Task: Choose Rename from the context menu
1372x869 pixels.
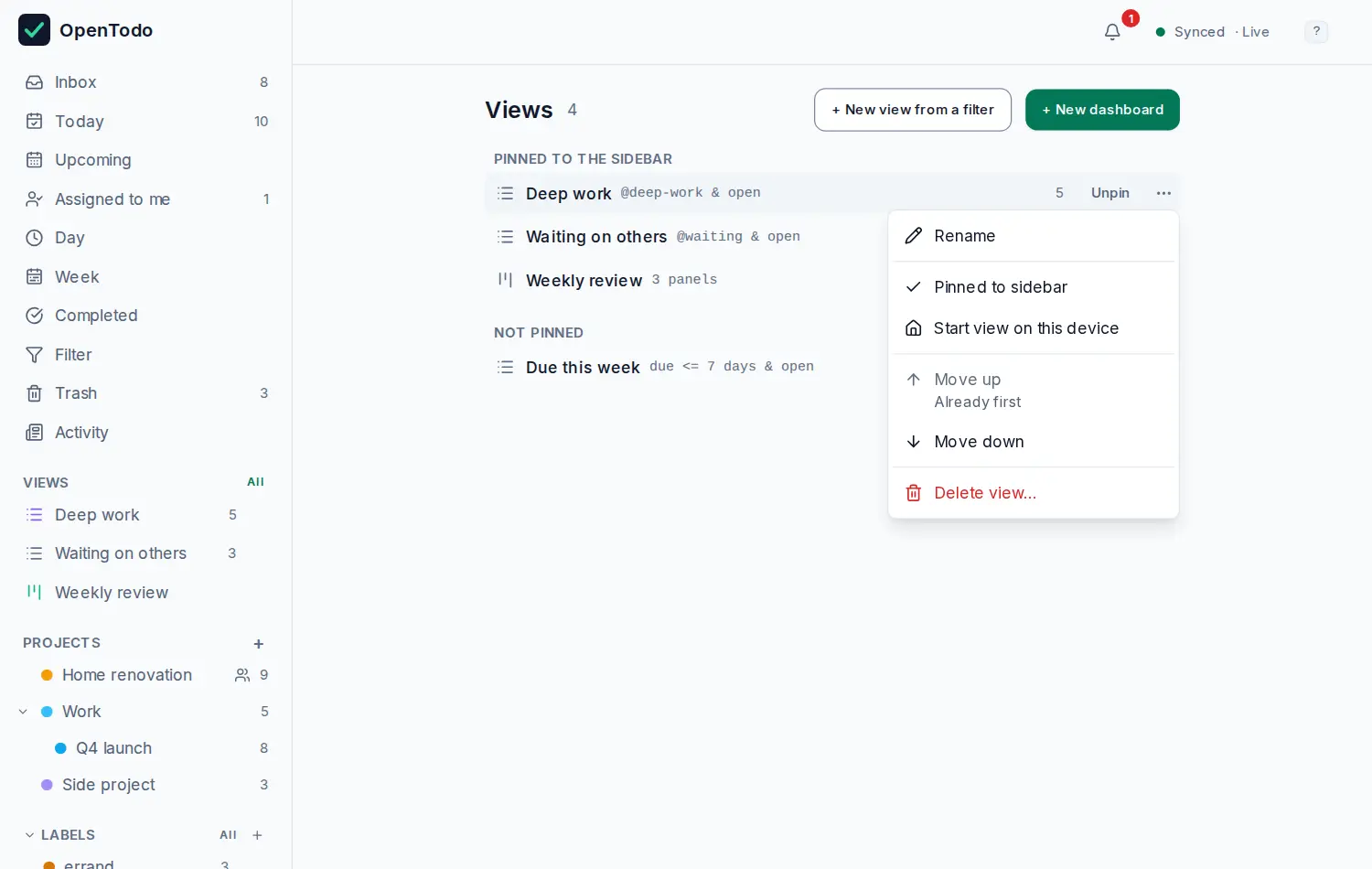Action: (1034, 236)
